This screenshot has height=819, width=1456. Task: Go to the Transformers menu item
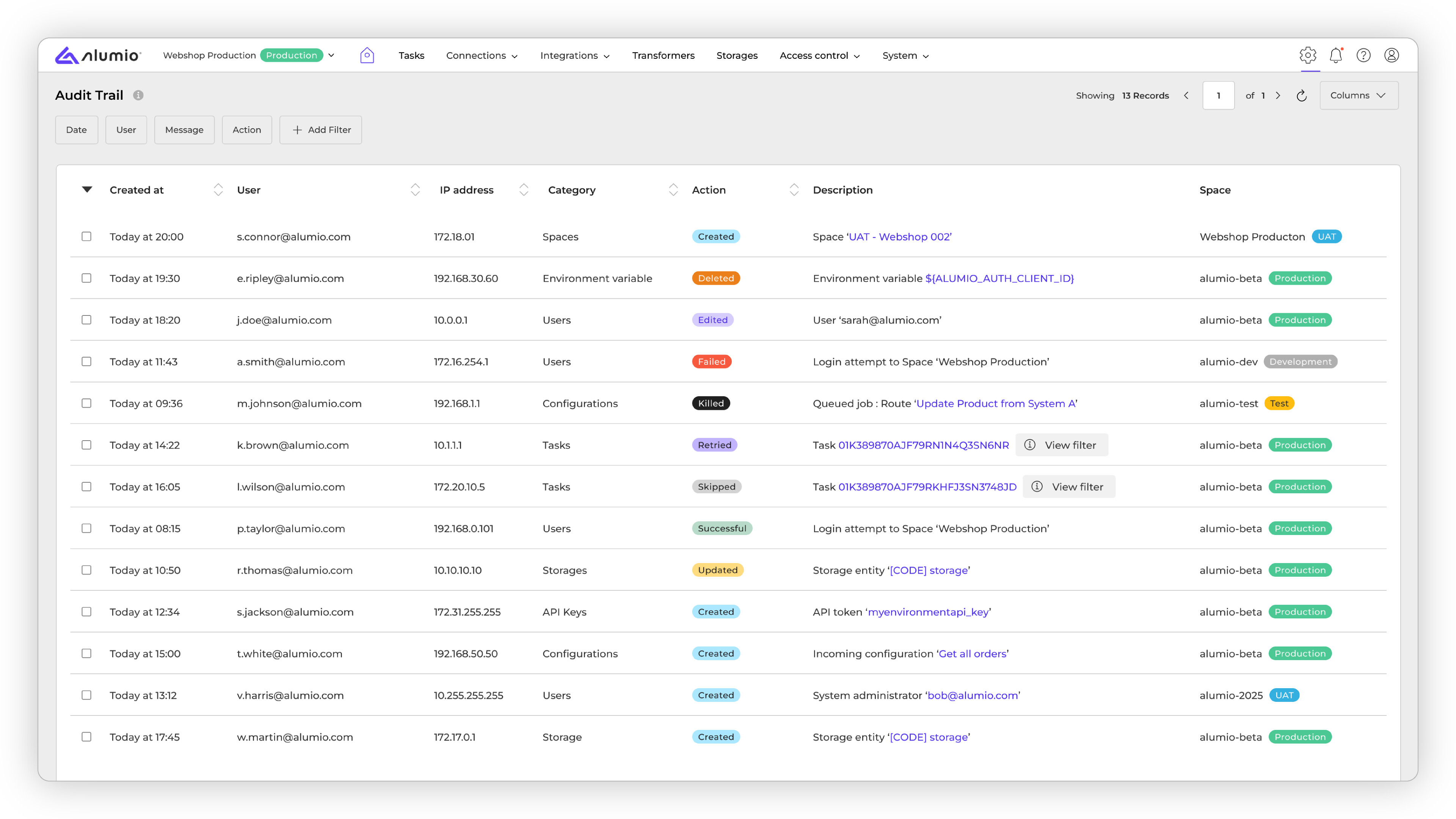pyautogui.click(x=663, y=55)
